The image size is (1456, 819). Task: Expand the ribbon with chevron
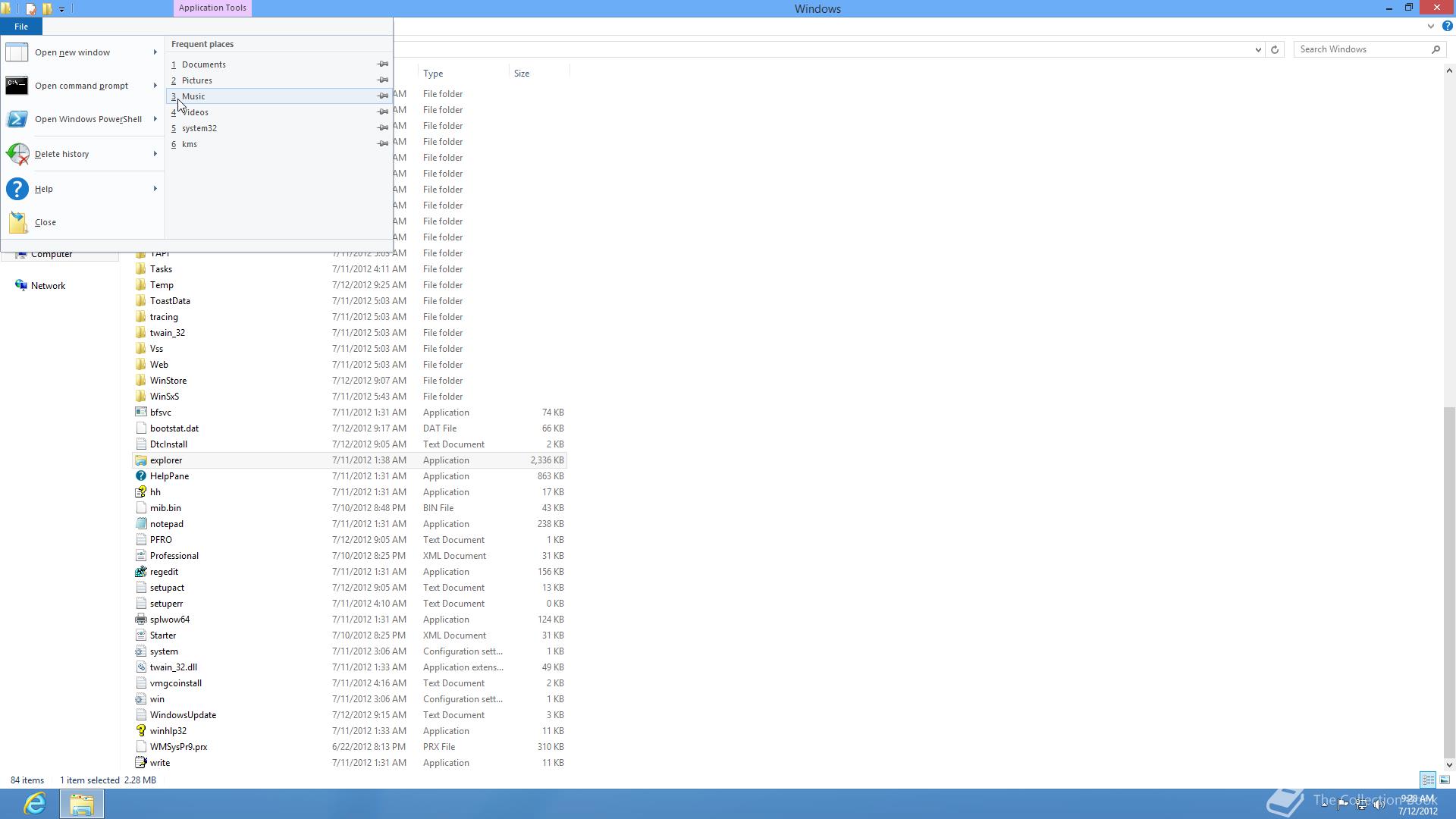[1431, 26]
